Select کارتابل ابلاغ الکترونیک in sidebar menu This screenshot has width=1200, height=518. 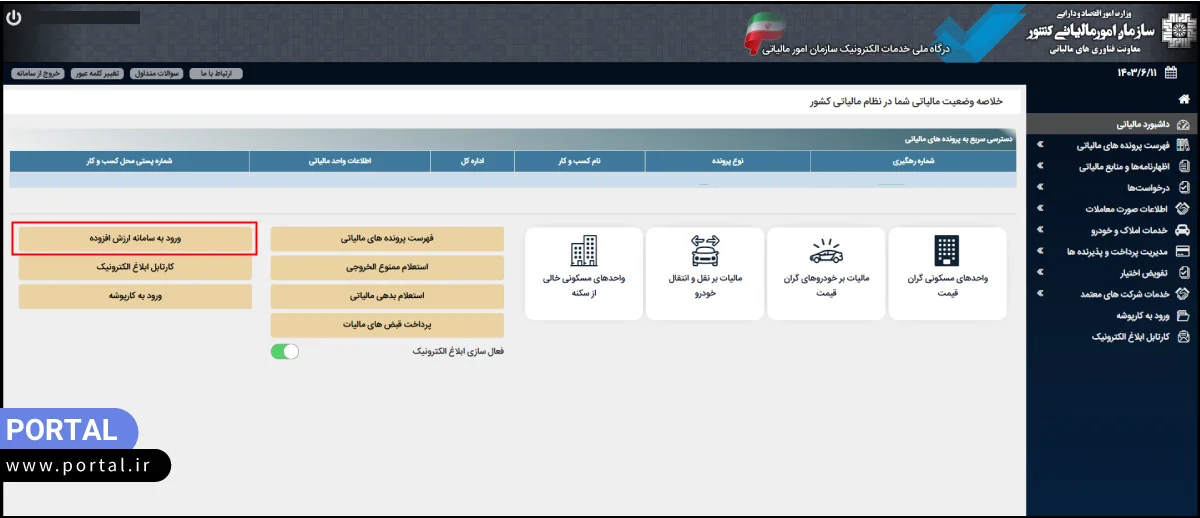[x=1131, y=337]
